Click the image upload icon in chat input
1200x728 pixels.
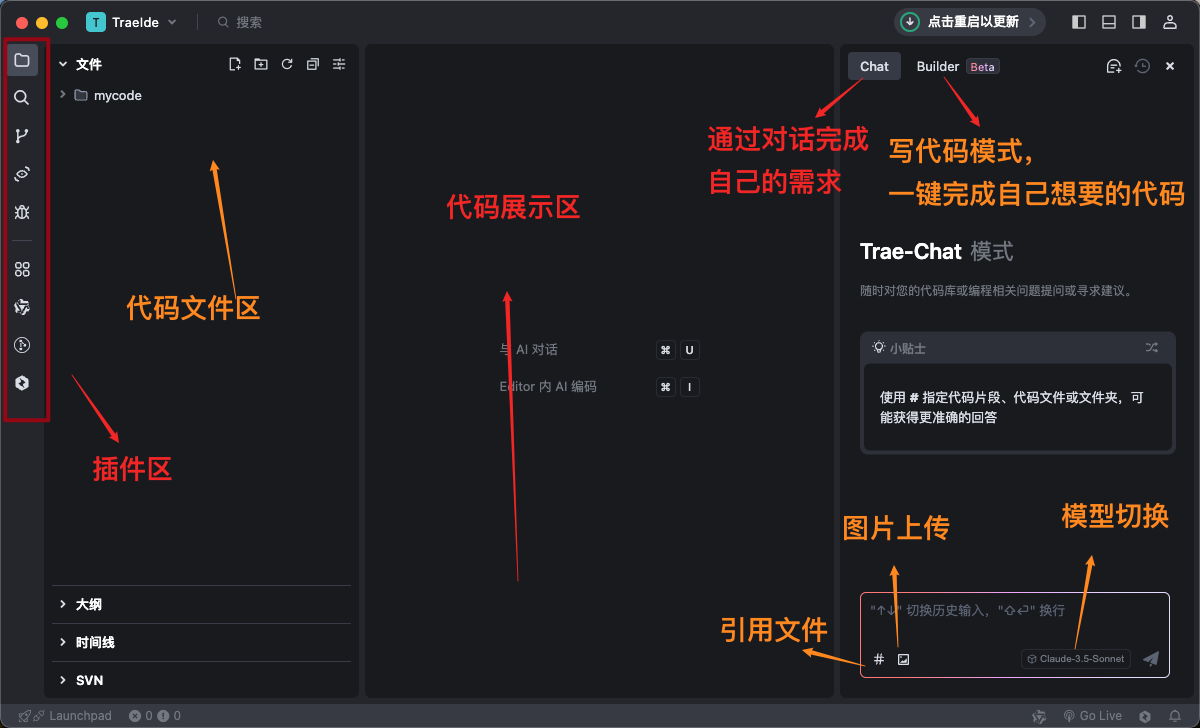903,659
